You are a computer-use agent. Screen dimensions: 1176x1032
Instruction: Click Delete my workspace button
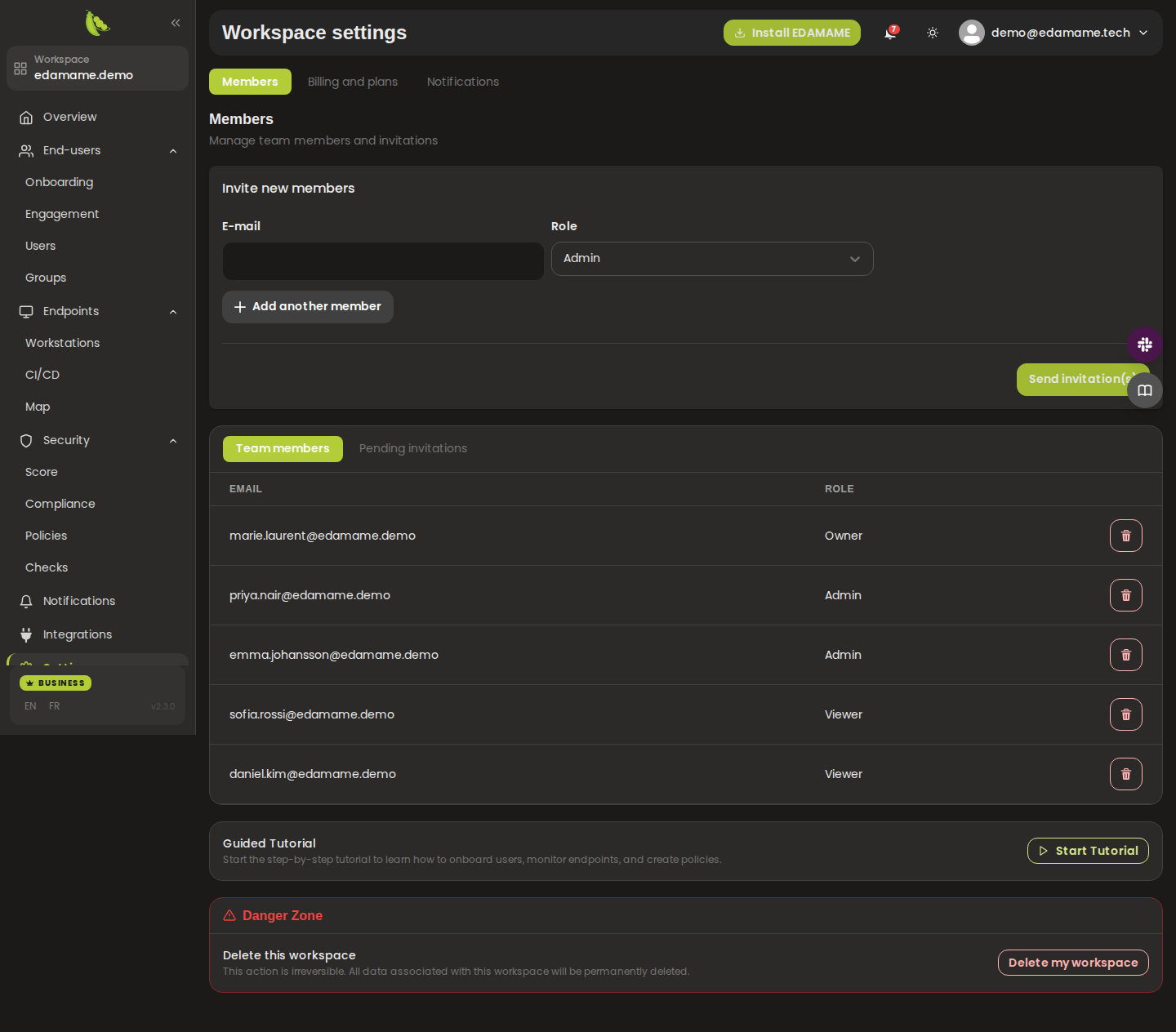(1073, 963)
